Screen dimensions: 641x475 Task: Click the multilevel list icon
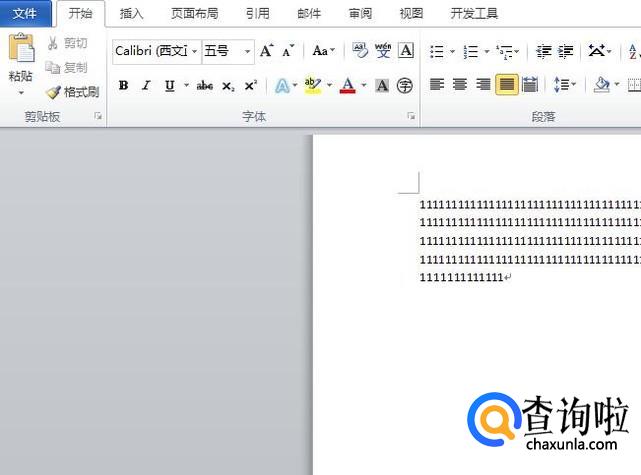coord(505,52)
